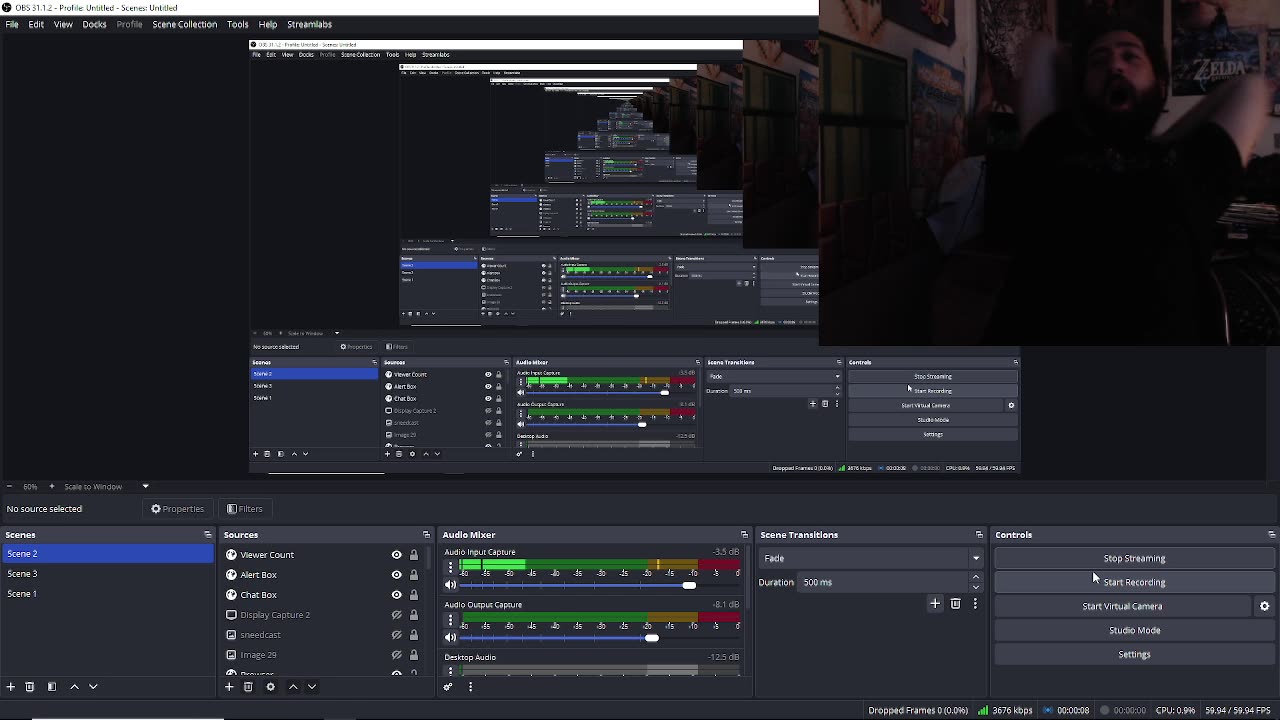Image resolution: width=1280 pixels, height=720 pixels.
Task: Zoom out the preview with minus icon
Action: [10, 487]
